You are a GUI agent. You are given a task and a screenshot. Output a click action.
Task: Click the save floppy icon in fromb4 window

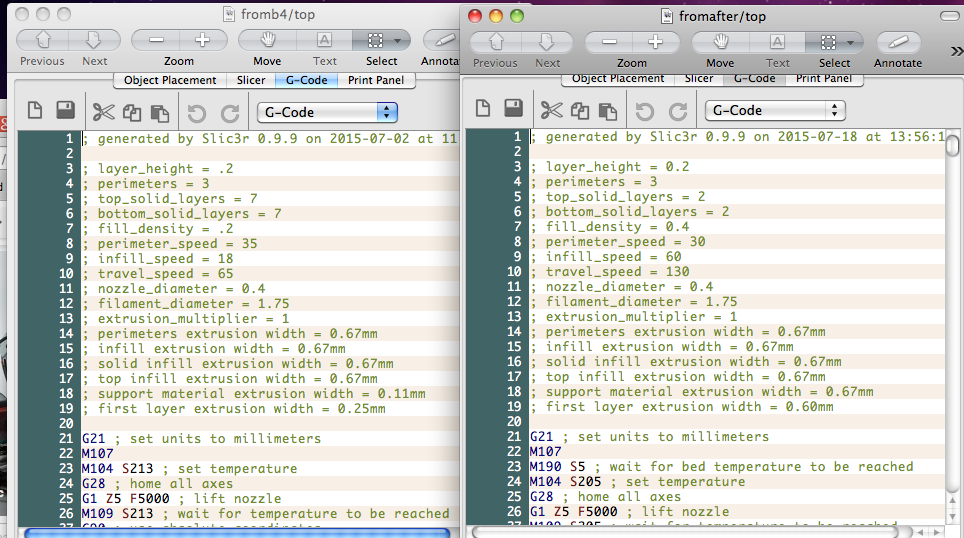(65, 112)
